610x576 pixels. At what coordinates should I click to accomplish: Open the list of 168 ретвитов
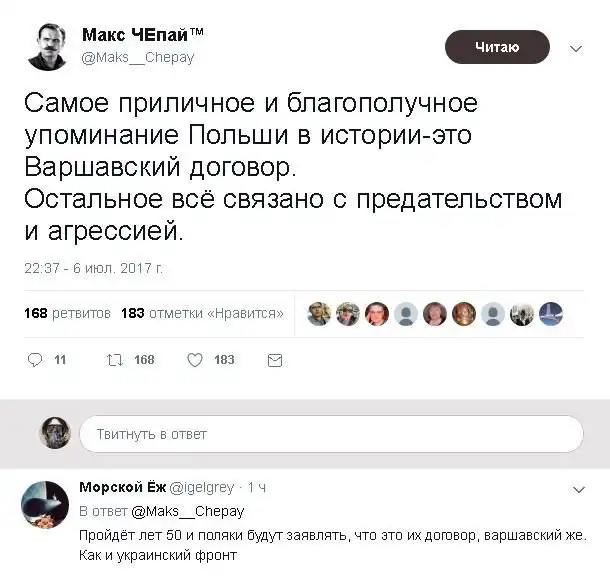tap(67, 314)
